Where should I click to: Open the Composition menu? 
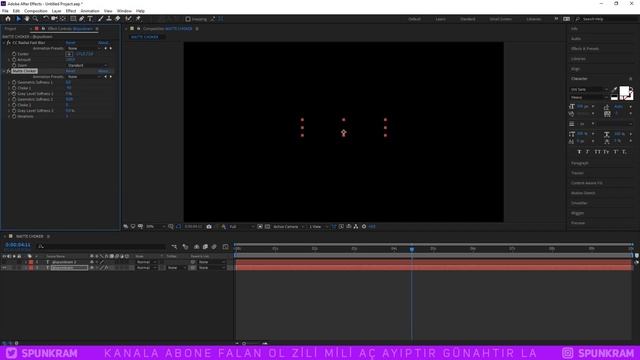tap(36, 11)
